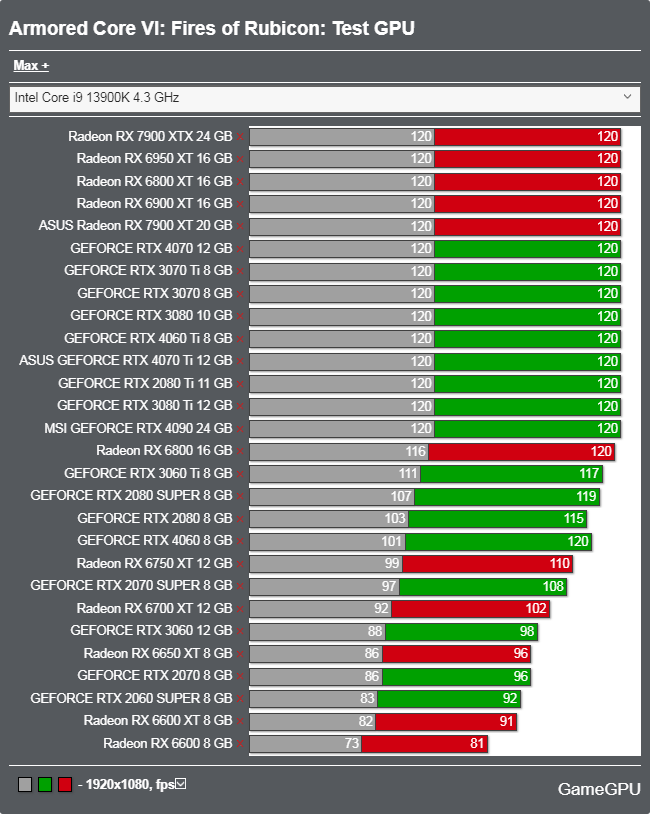Remove GEFORCE RTX 3070 8 GB row
650x814 pixels.
pyautogui.click(x=240, y=294)
